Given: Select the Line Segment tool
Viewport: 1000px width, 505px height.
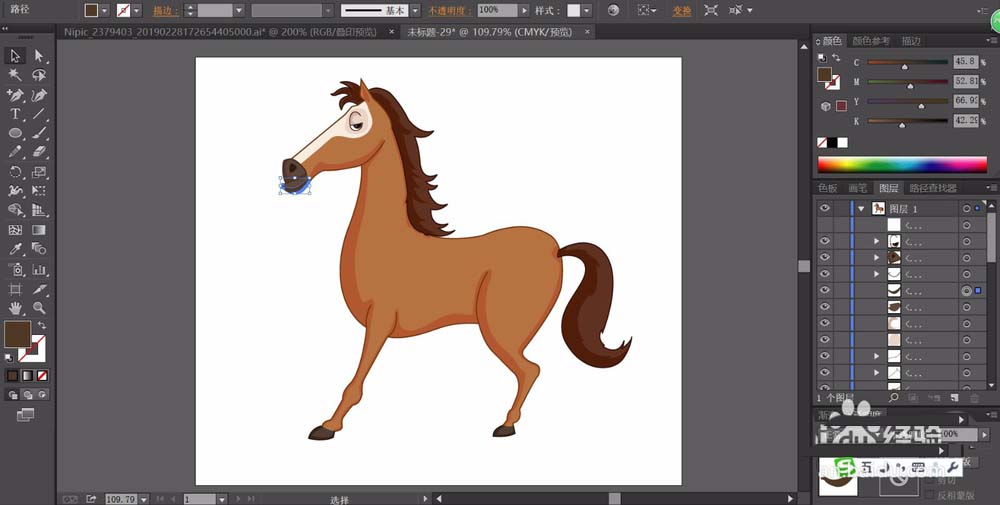Looking at the screenshot, I should [x=39, y=114].
